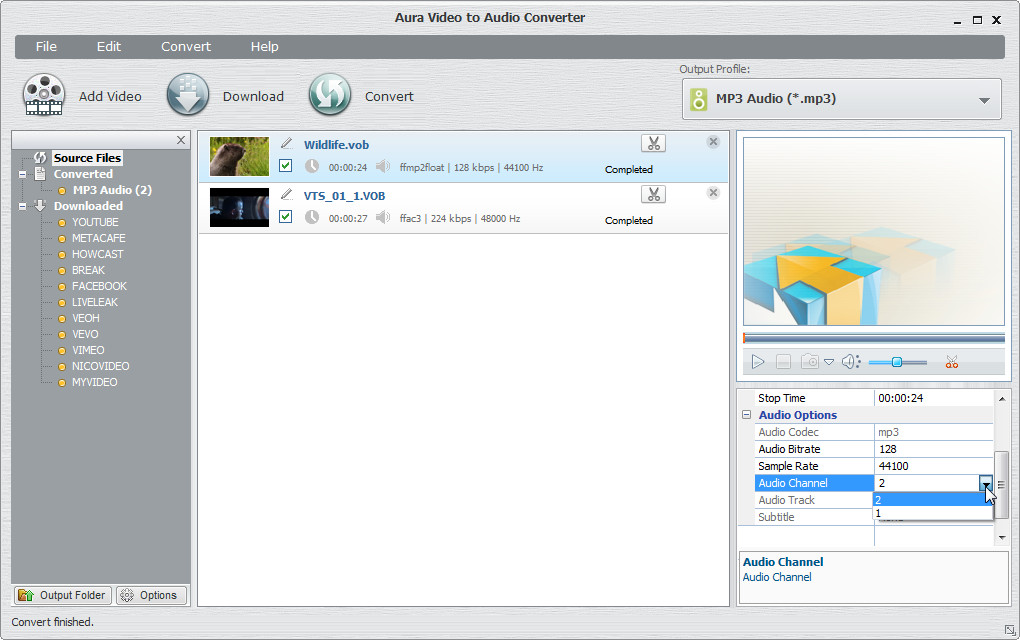Remove VTS_01_1.VOB with its X icon

click(x=713, y=193)
